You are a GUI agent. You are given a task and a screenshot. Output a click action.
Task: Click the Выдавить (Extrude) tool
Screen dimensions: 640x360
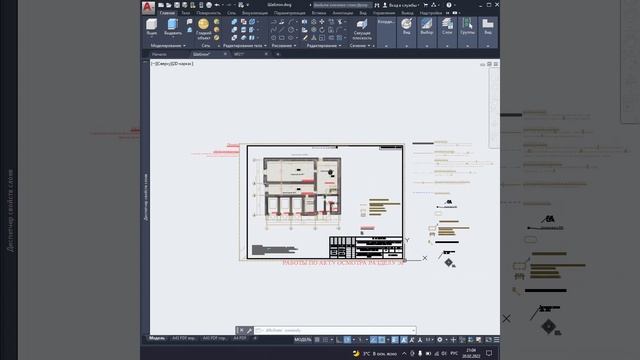pyautogui.click(x=173, y=27)
